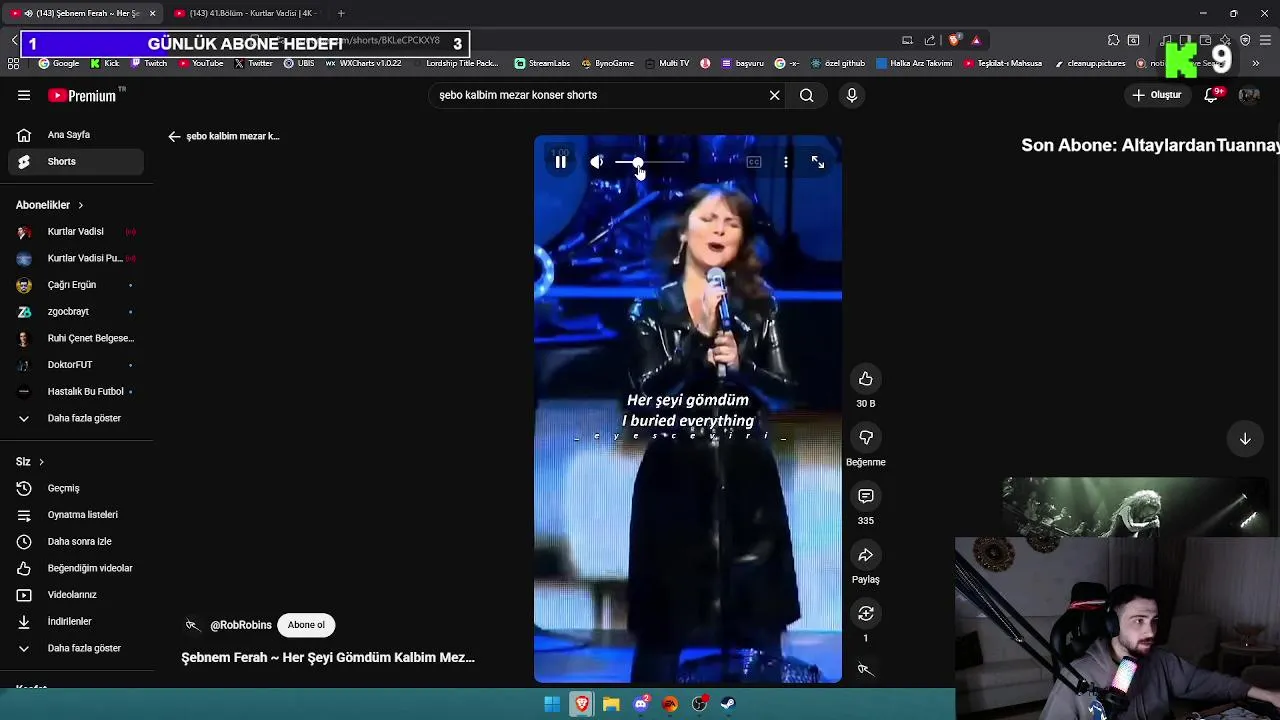The image size is (1280, 720).
Task: Open Kurtlar Vadisi Pu... channel
Action: (76, 258)
